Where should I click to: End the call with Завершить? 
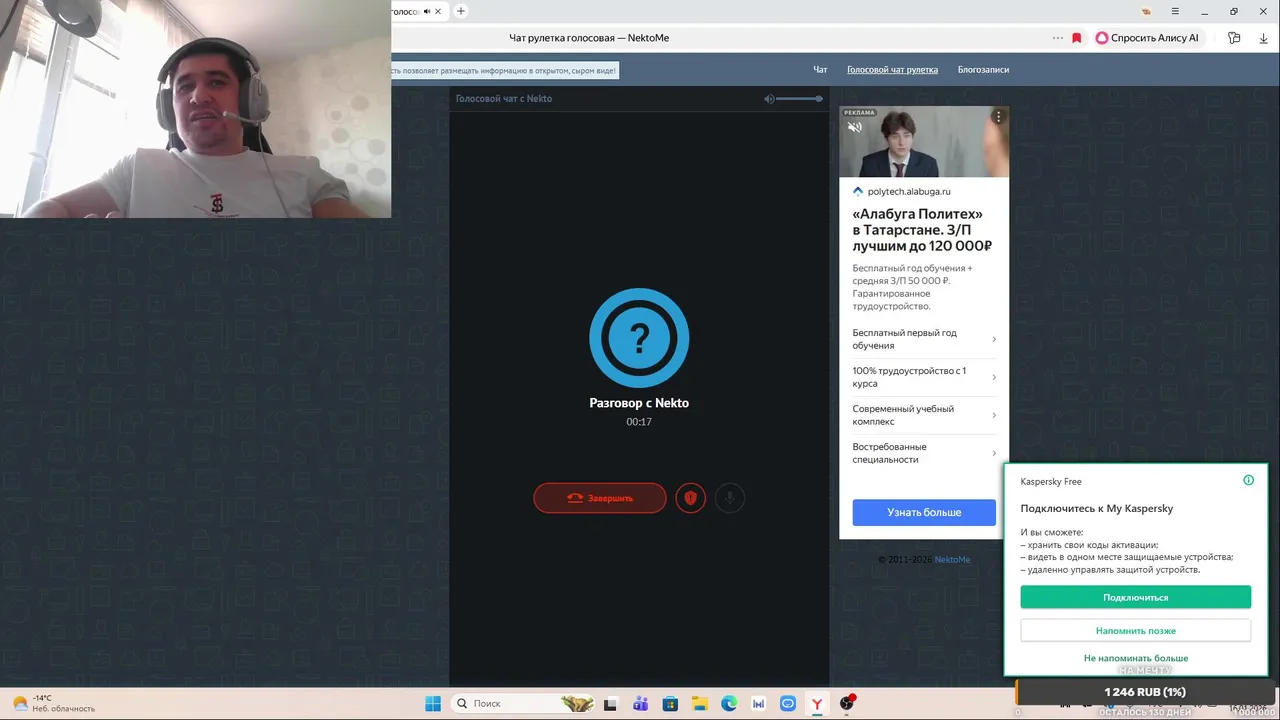point(600,498)
